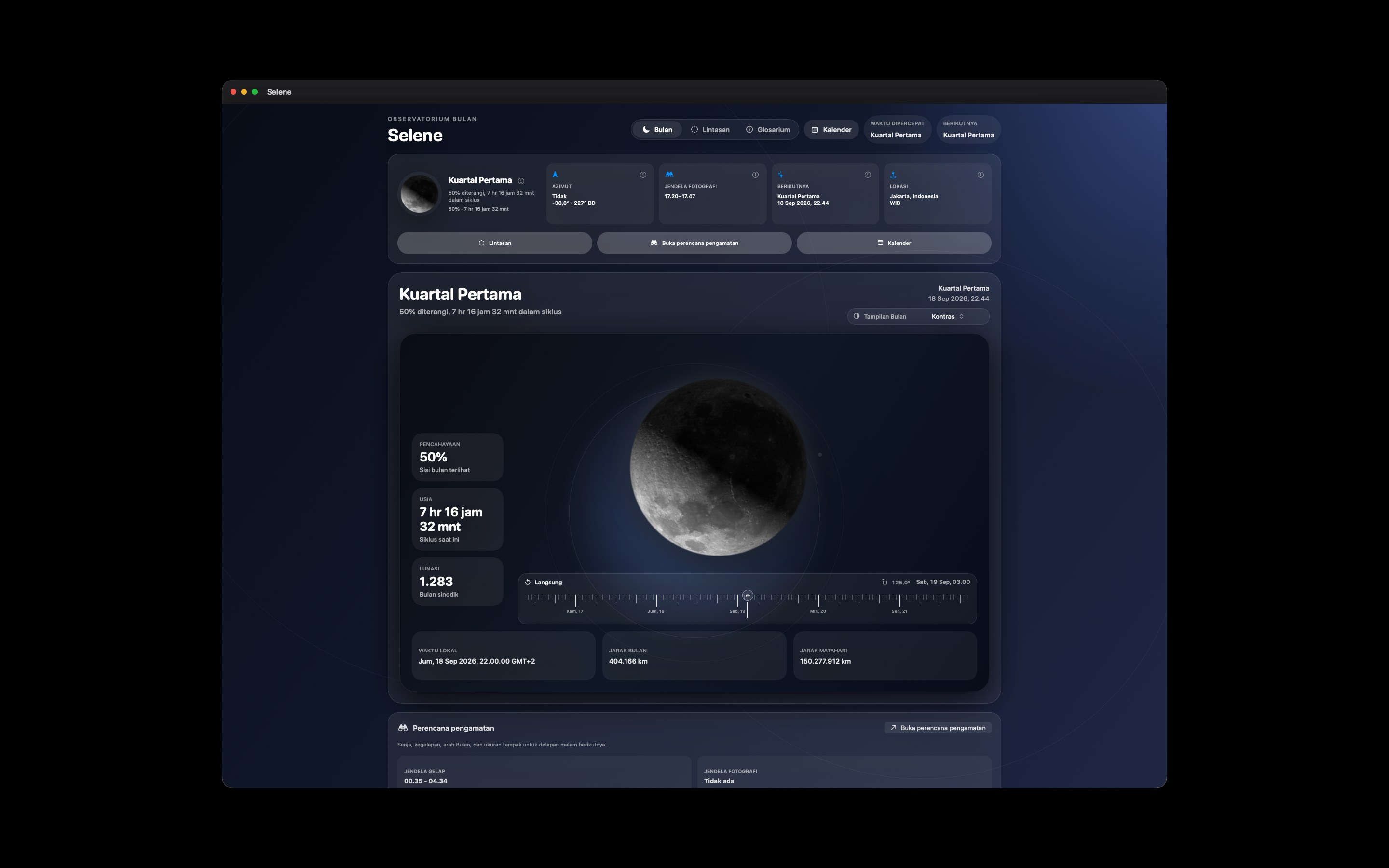Click the binoculars icon in Jendela Fotografi card
The width and height of the screenshot is (1389, 868).
click(669, 175)
